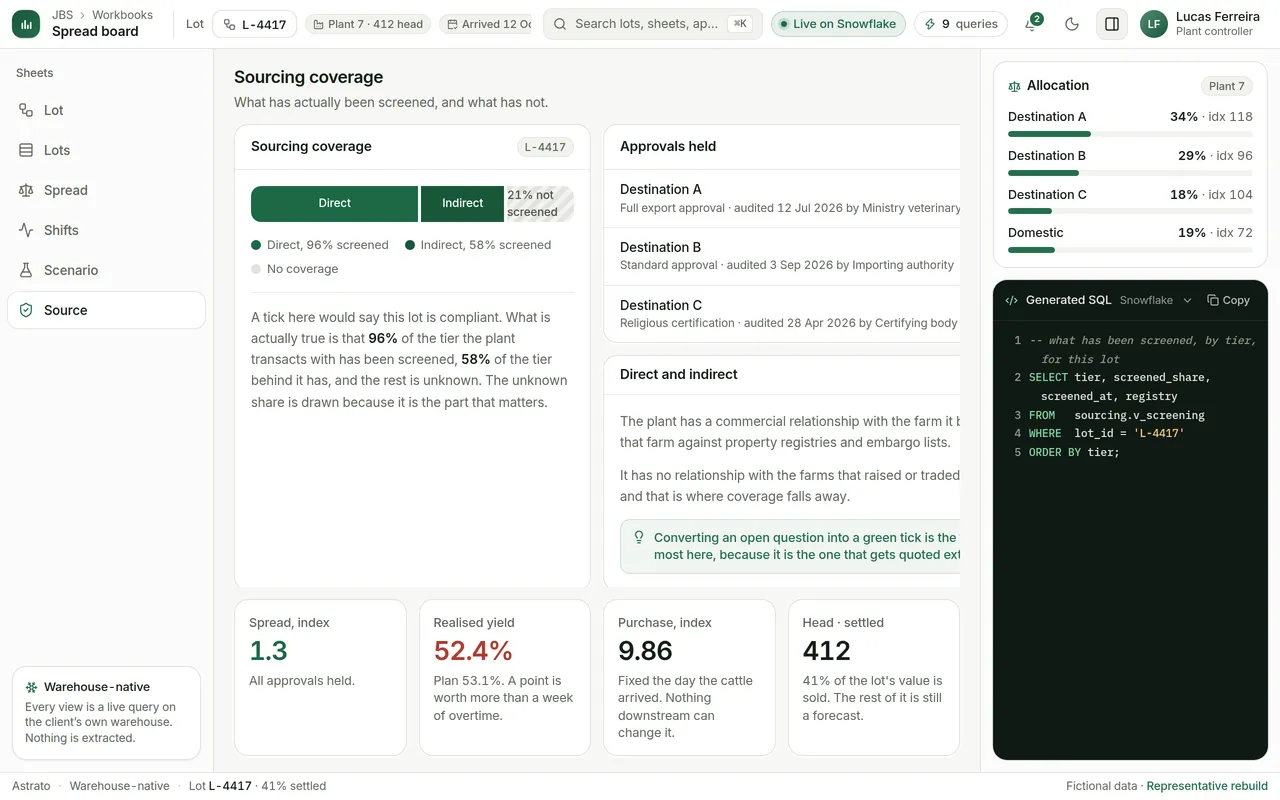The width and height of the screenshot is (1280, 800).
Task: Click the Realised yield 52.4% card
Action: [505, 677]
